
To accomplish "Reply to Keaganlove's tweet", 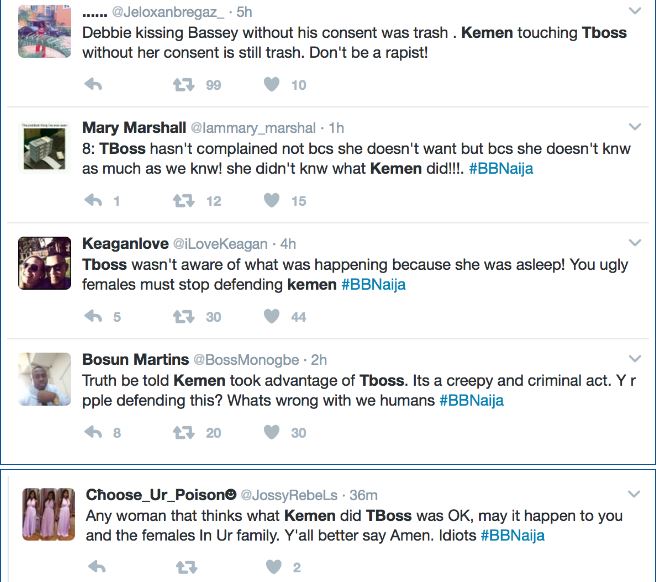I will [x=94, y=317].
